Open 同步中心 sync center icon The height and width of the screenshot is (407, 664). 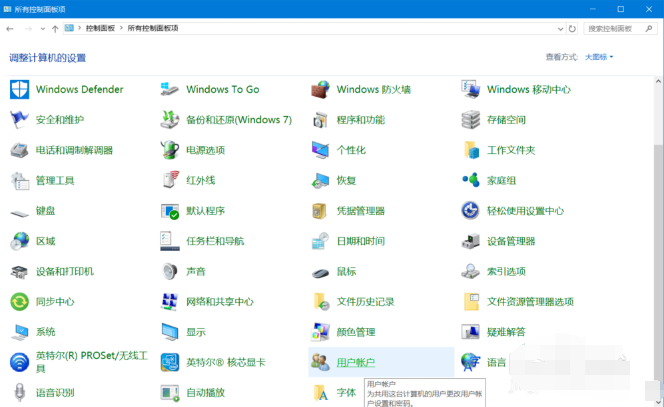click(20, 301)
